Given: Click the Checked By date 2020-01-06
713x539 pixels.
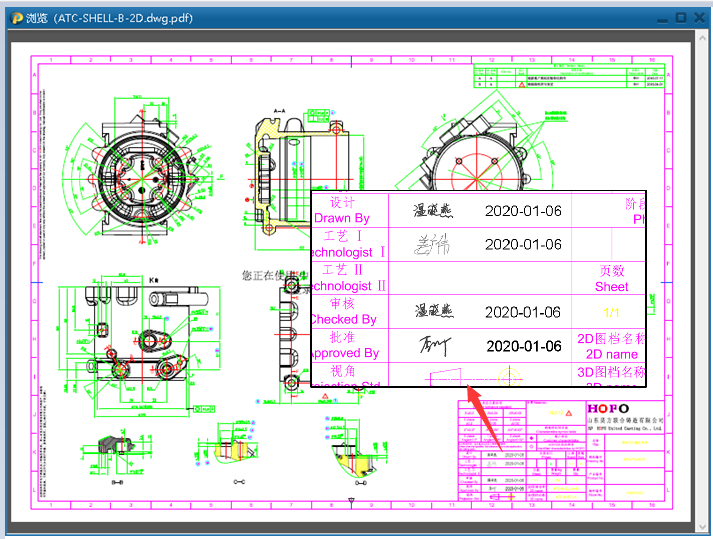Looking at the screenshot, I should tap(523, 312).
